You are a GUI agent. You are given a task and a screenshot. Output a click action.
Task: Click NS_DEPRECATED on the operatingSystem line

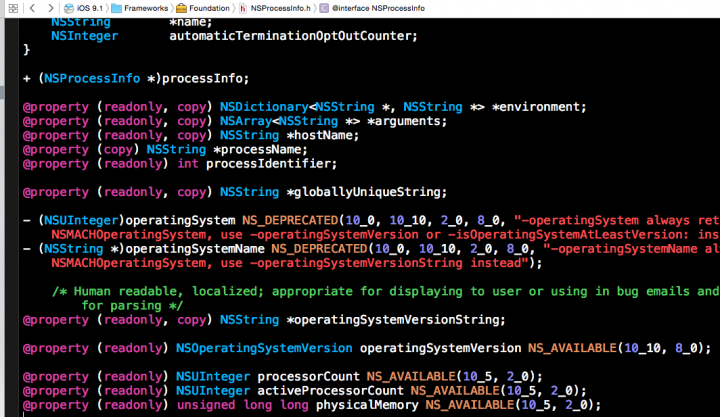point(290,221)
